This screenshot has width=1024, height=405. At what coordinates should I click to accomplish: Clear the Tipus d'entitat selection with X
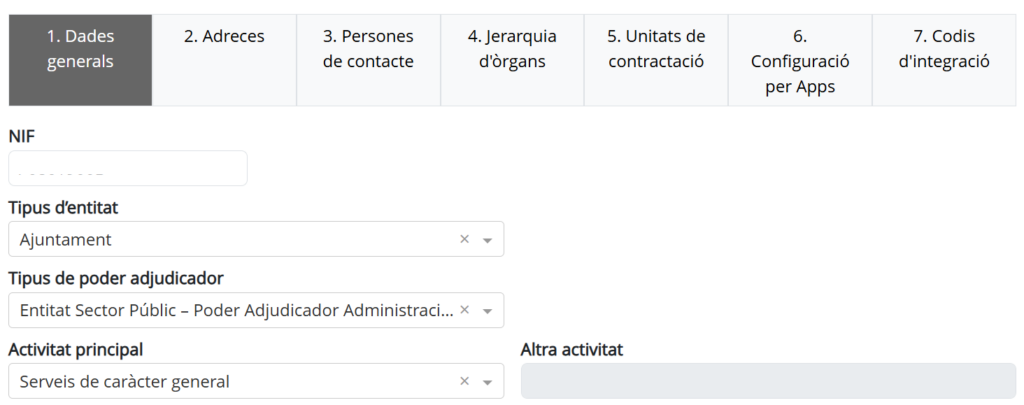(464, 239)
